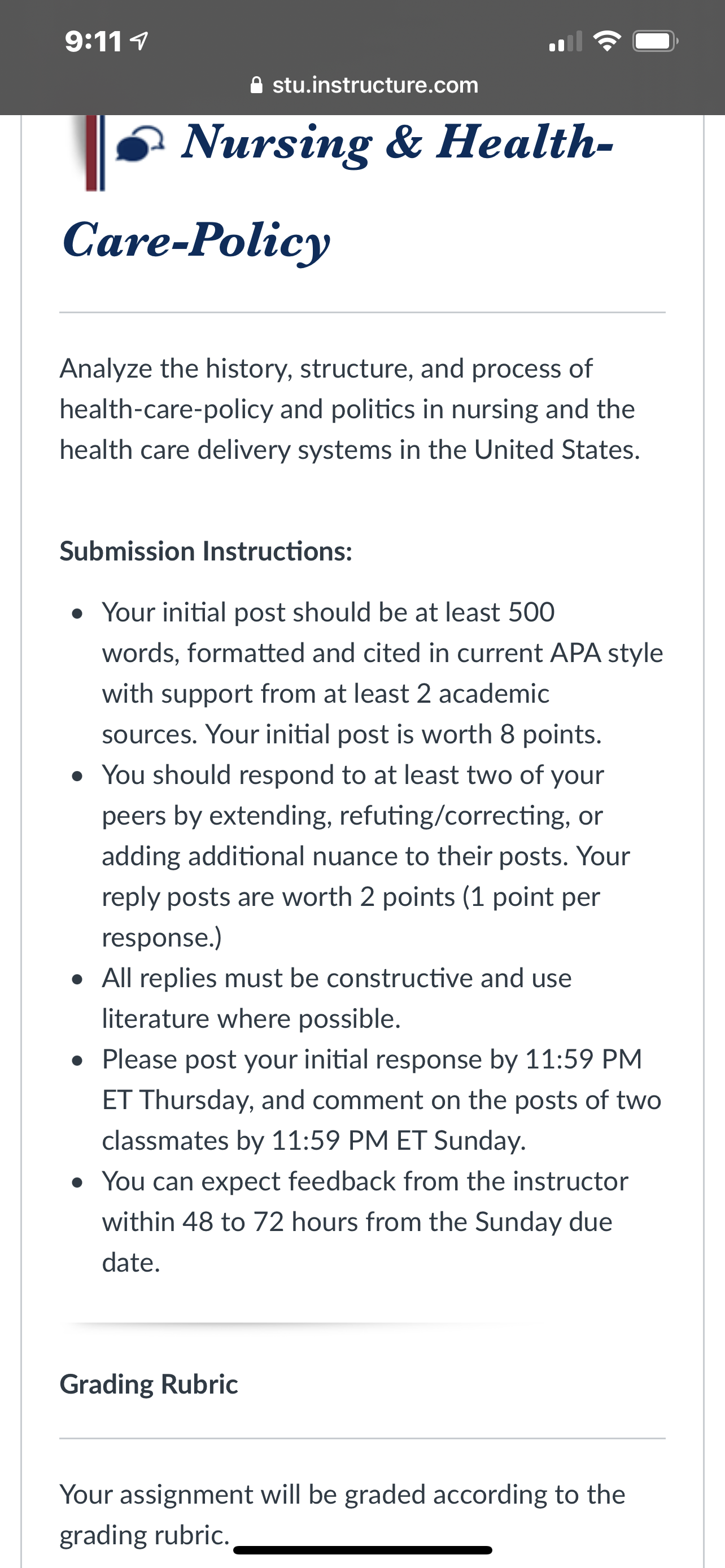Tap the cellular signal bars icon
The width and height of the screenshot is (725, 1568).
pyautogui.click(x=566, y=41)
